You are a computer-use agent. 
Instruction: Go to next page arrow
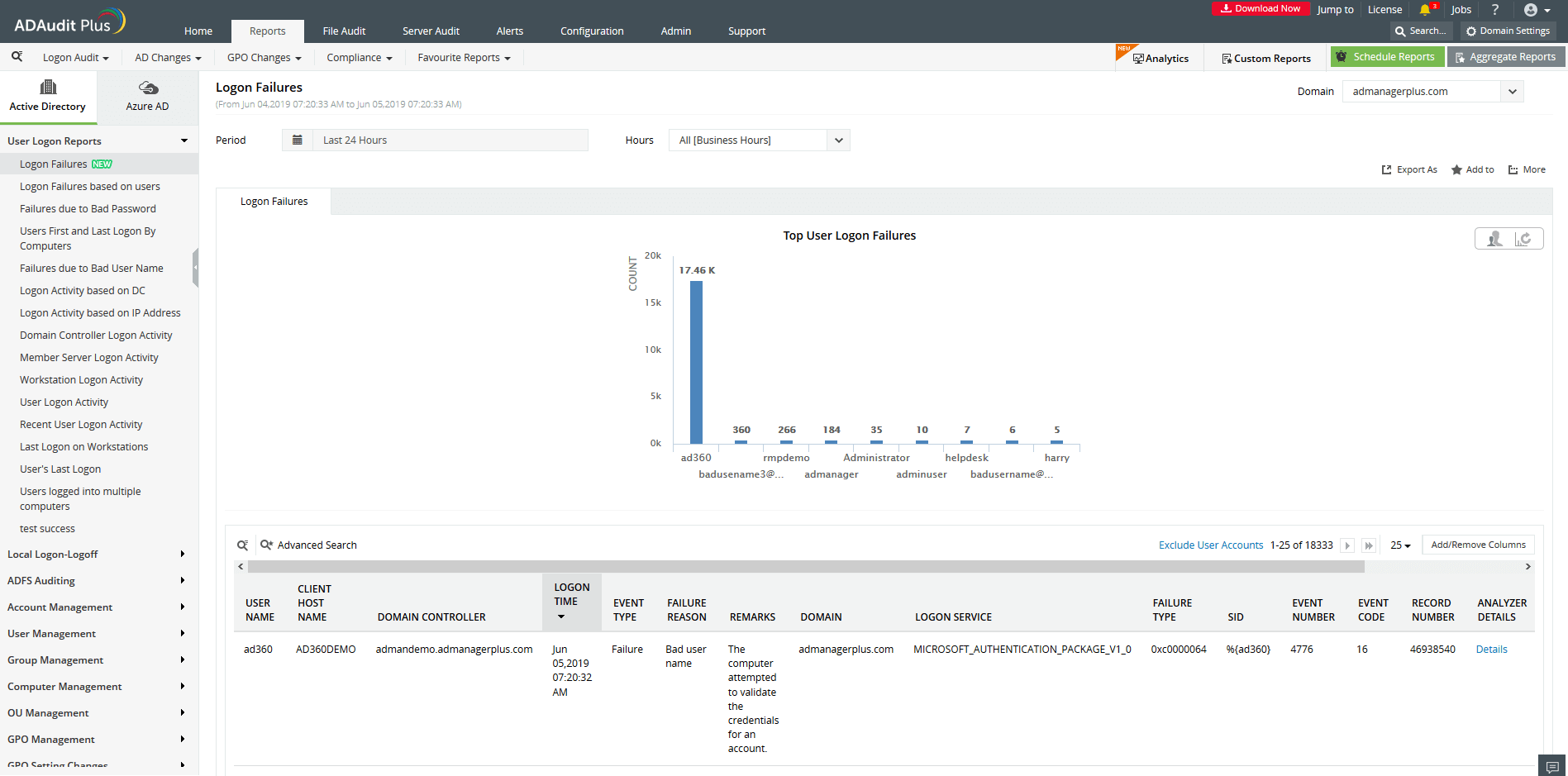coord(1348,545)
